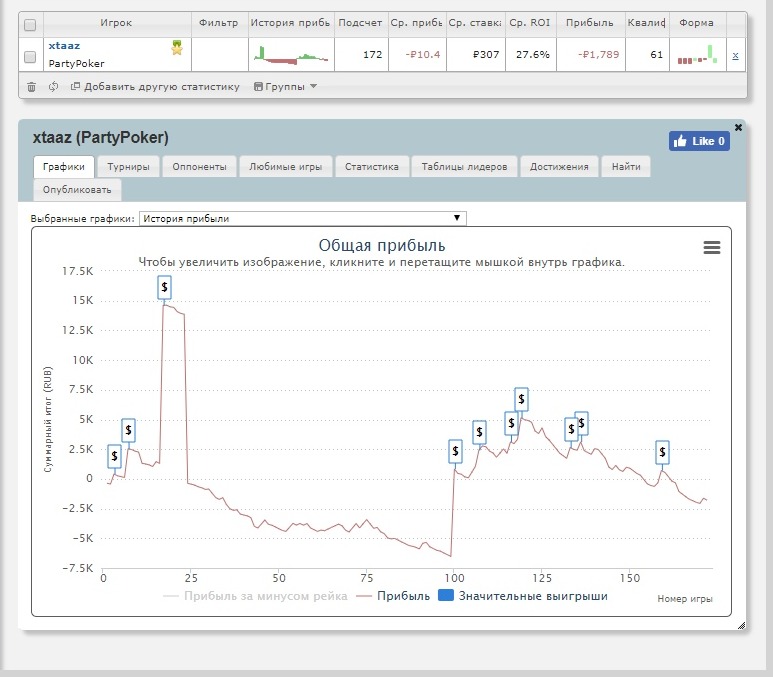Viewport: 773px width, 677px height.
Task: Click the refresh statistics icon
Action: click(53, 87)
